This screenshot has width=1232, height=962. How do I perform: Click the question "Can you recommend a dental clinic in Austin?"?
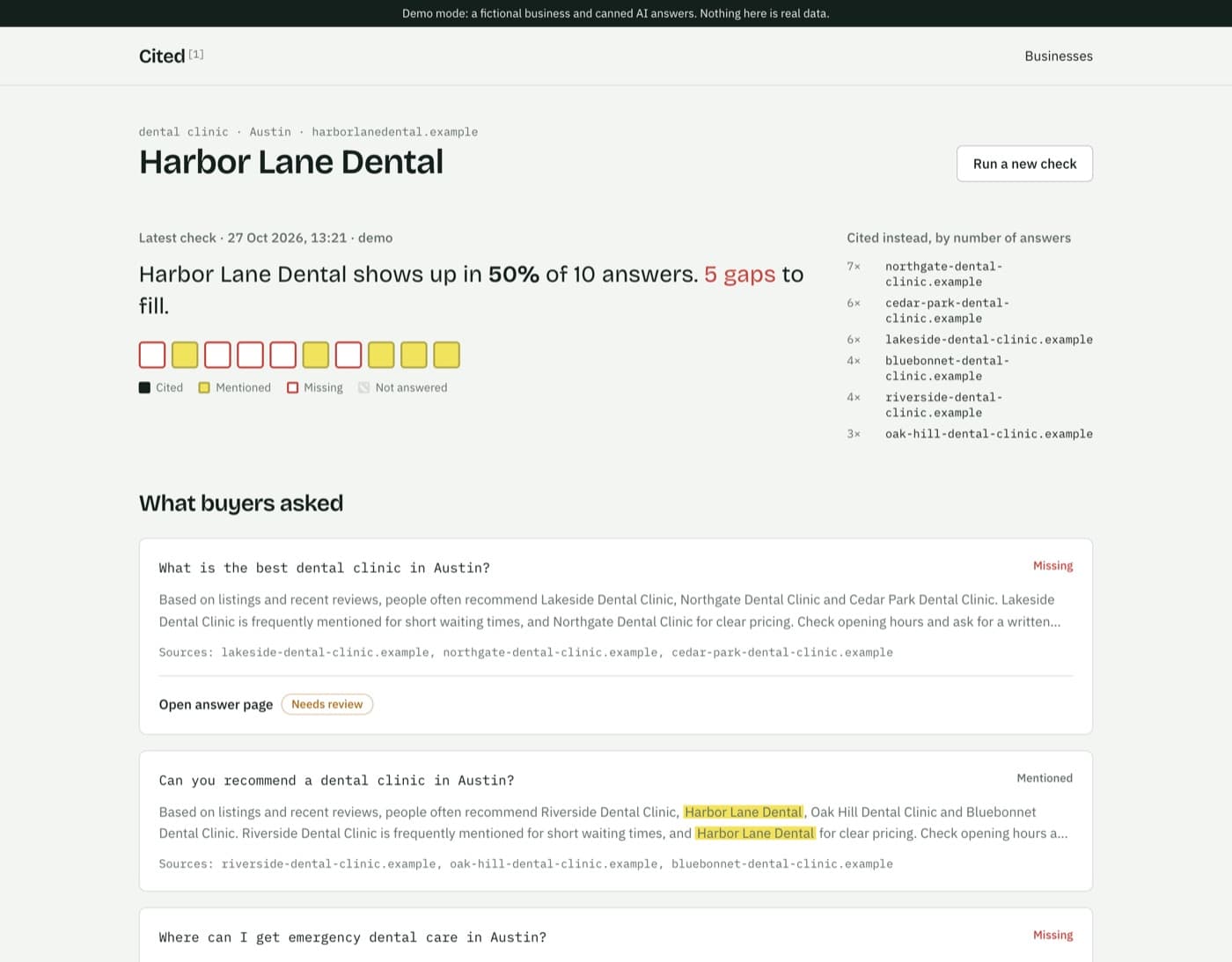pos(337,781)
